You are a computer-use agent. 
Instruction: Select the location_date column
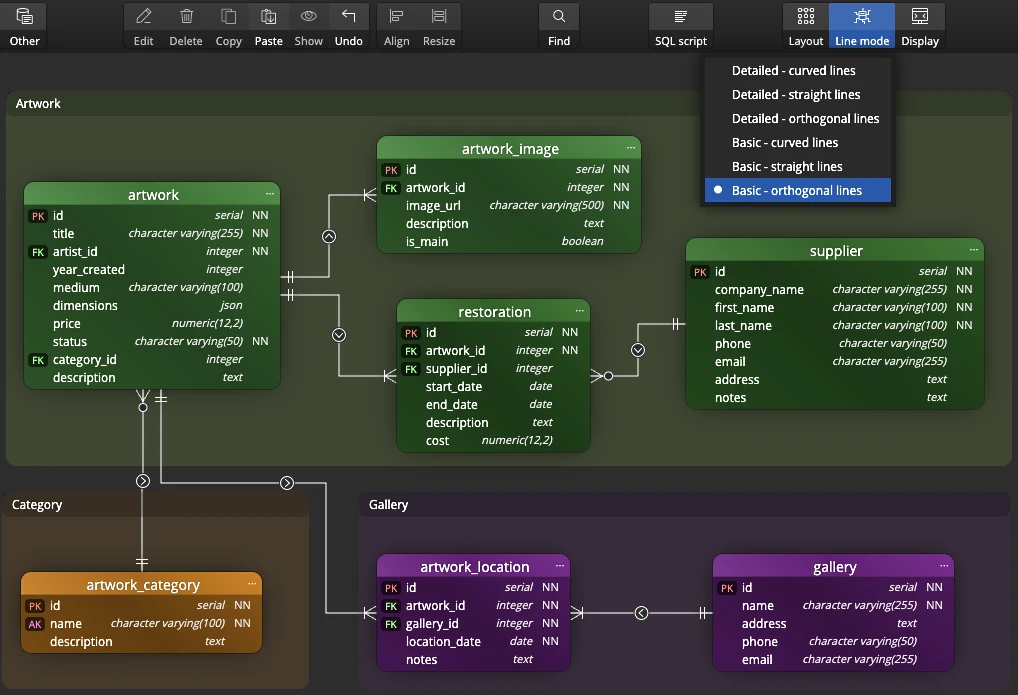tap(473, 642)
